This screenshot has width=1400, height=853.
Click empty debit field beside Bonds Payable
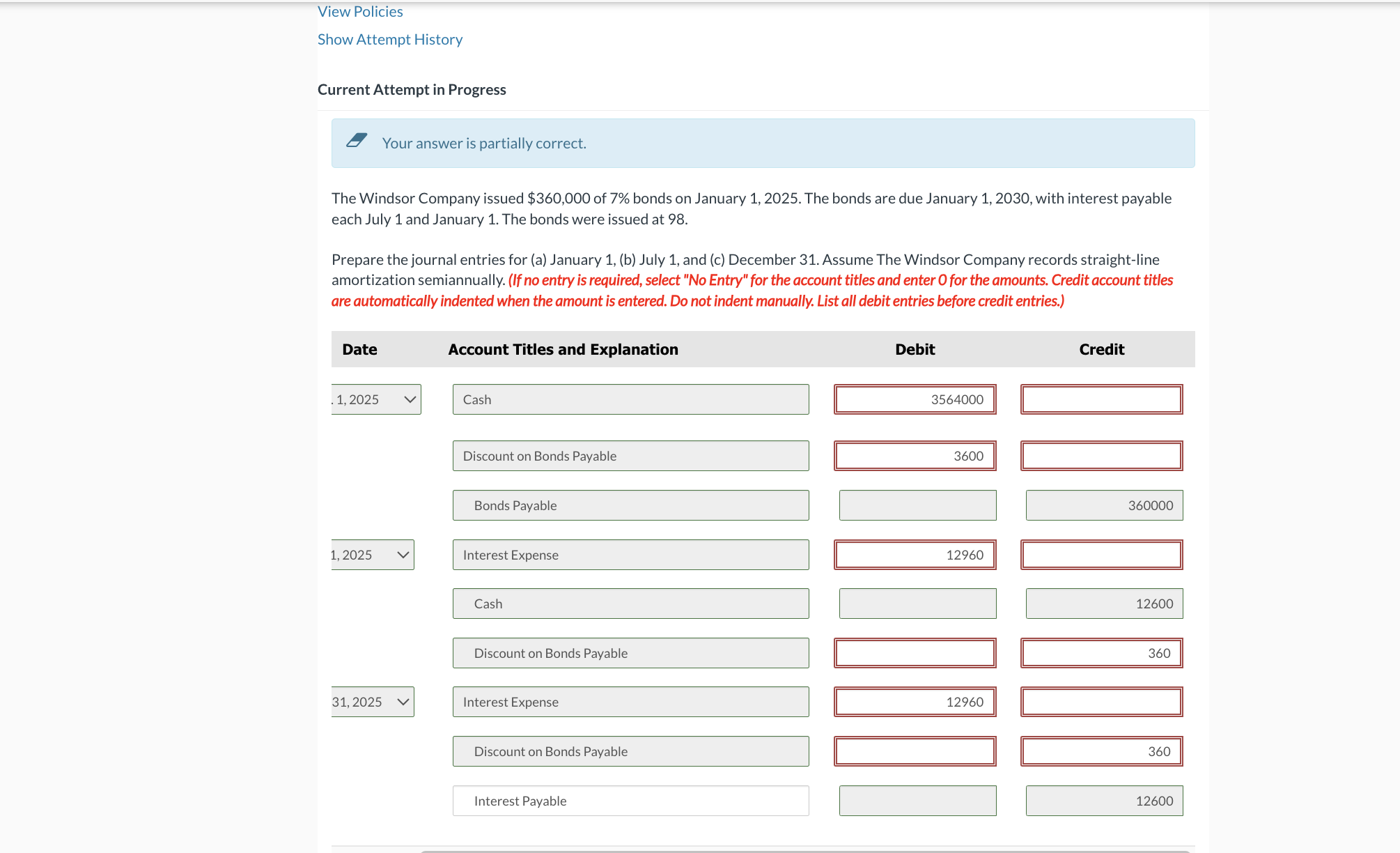coord(917,505)
